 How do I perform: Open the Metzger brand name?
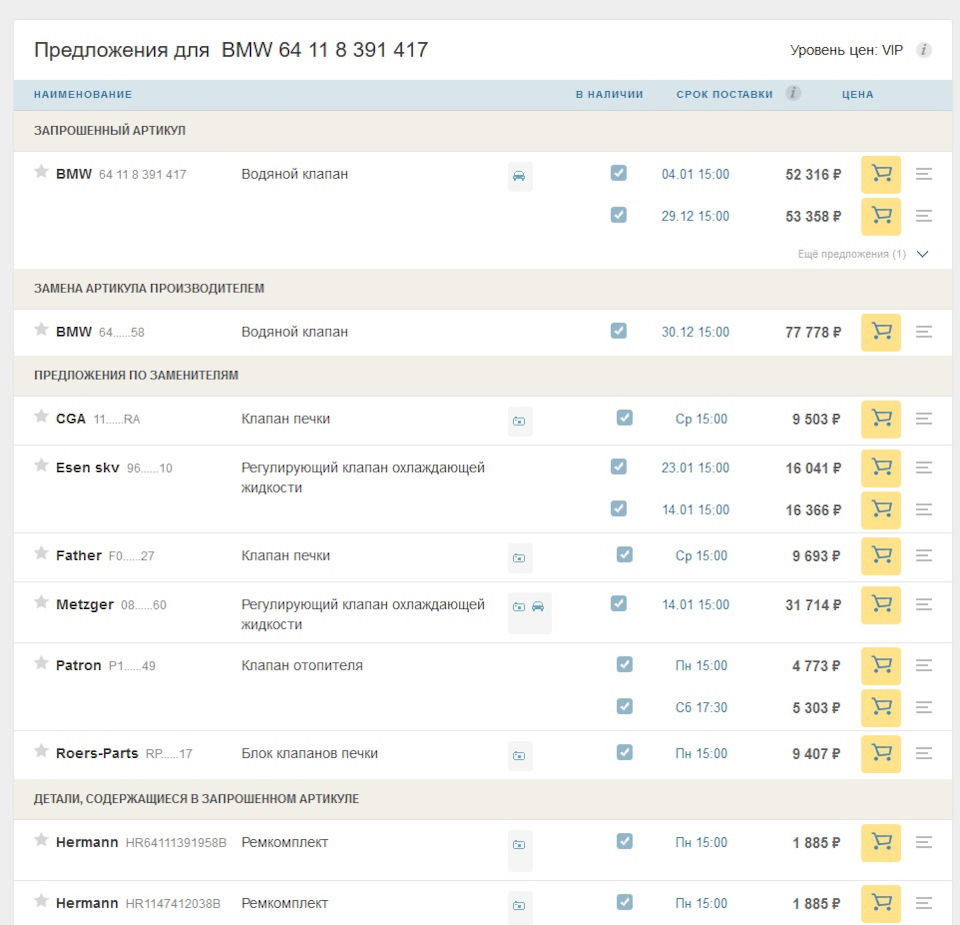pyautogui.click(x=84, y=605)
